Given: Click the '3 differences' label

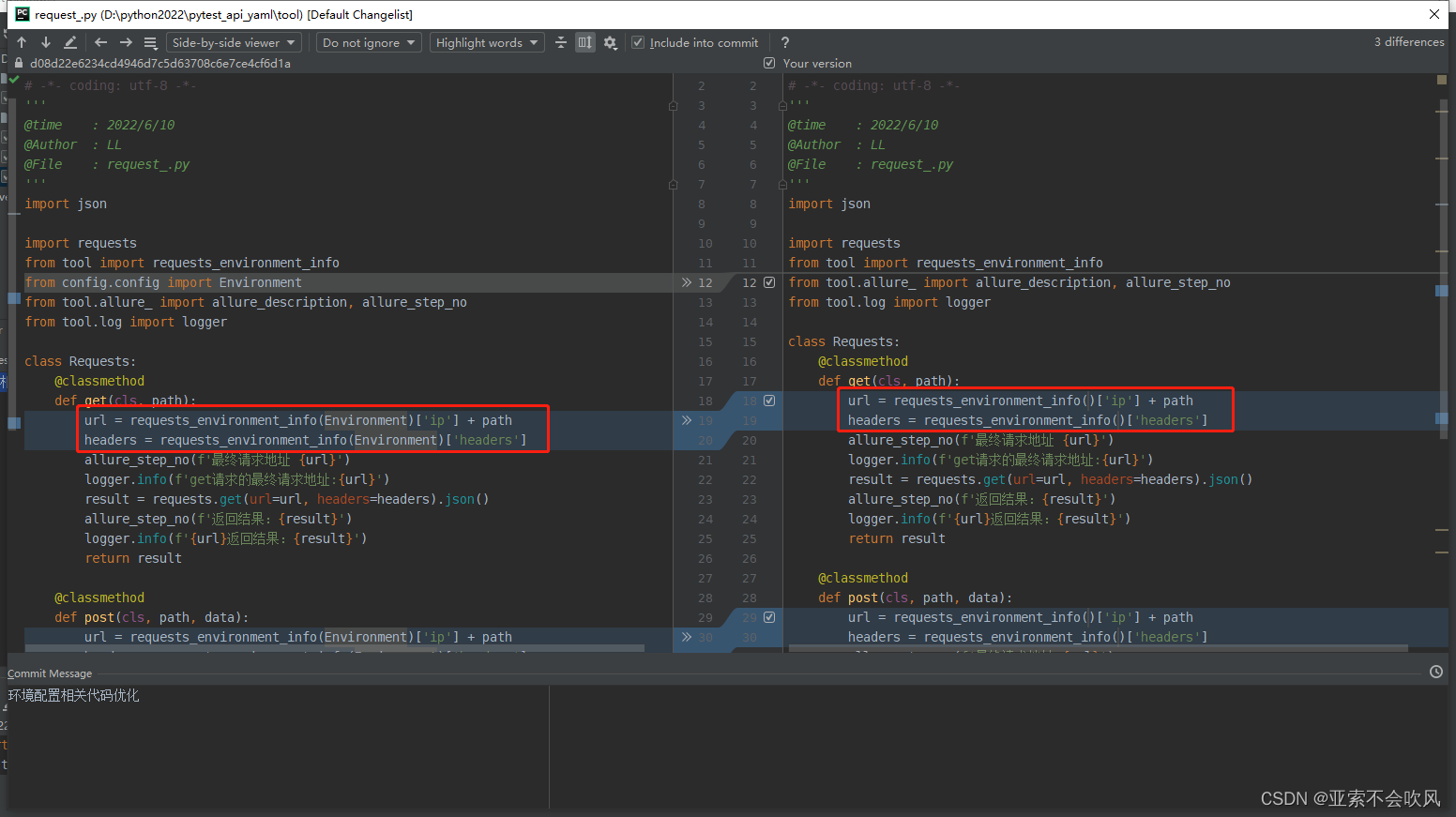Looking at the screenshot, I should 1409,42.
